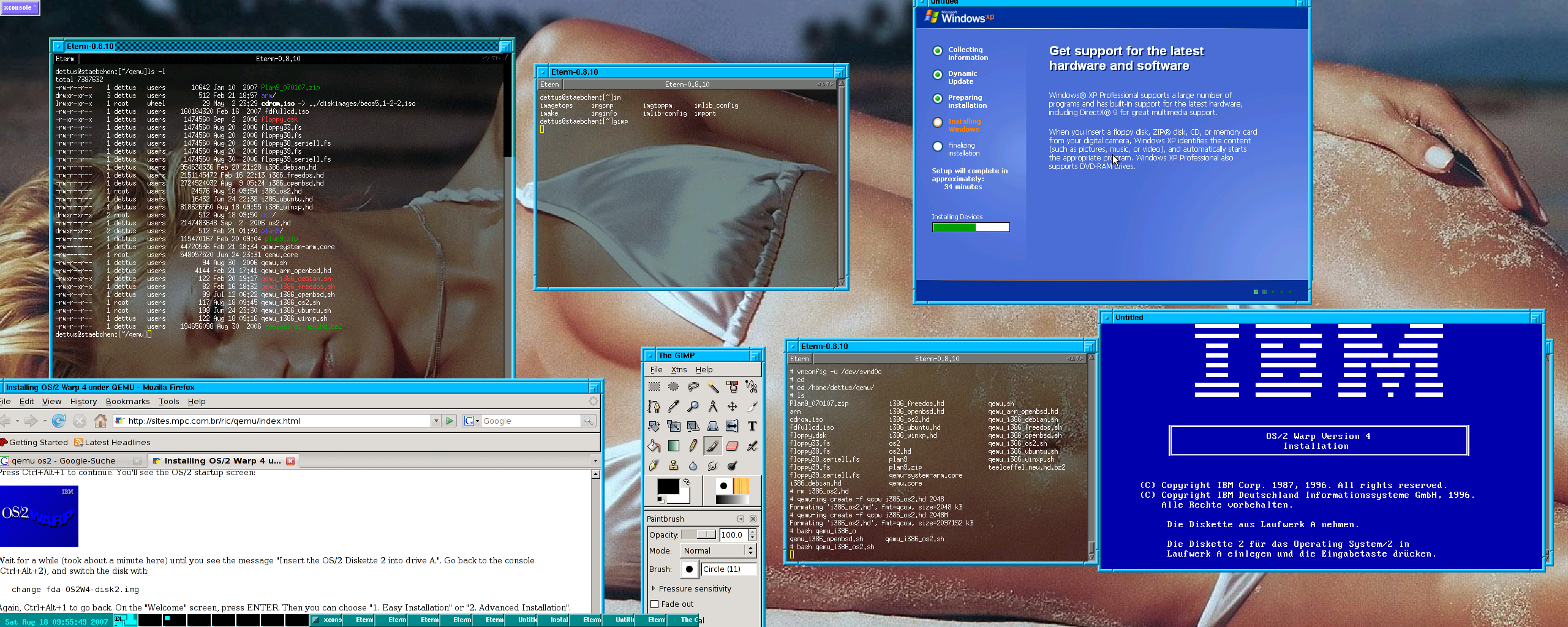The image size is (1568, 627).
Task: Click the Firefox Stop loading button
Action: coord(80,421)
